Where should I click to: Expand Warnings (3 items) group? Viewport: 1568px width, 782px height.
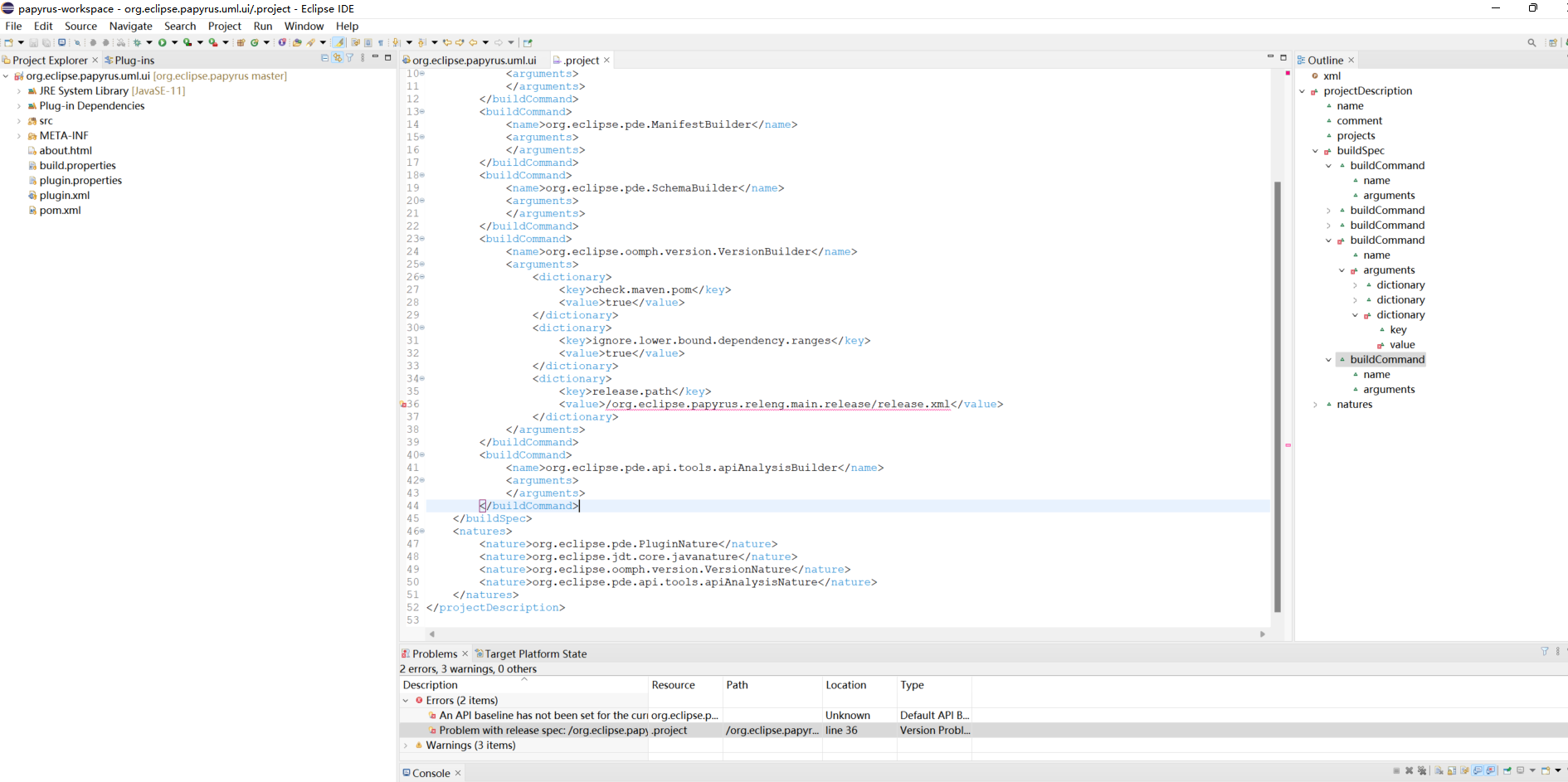[x=406, y=746]
